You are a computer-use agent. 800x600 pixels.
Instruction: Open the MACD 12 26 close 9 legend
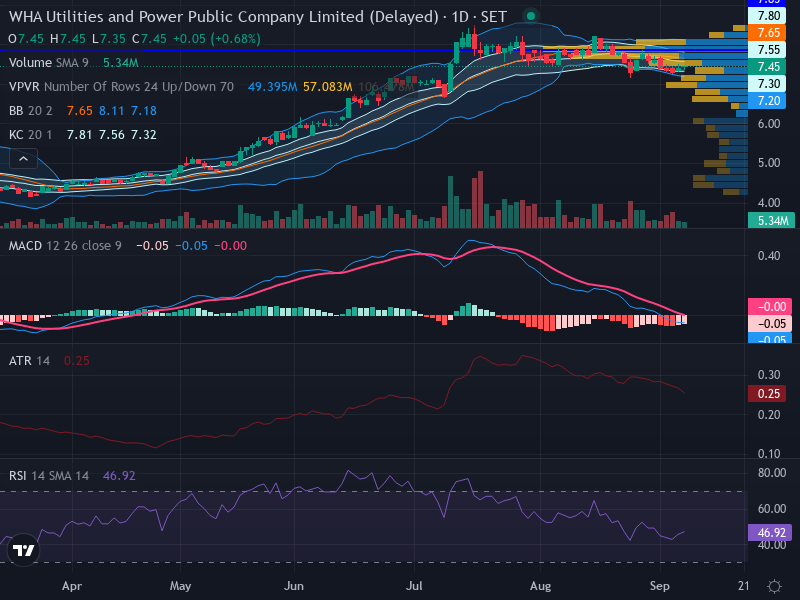tap(65, 246)
